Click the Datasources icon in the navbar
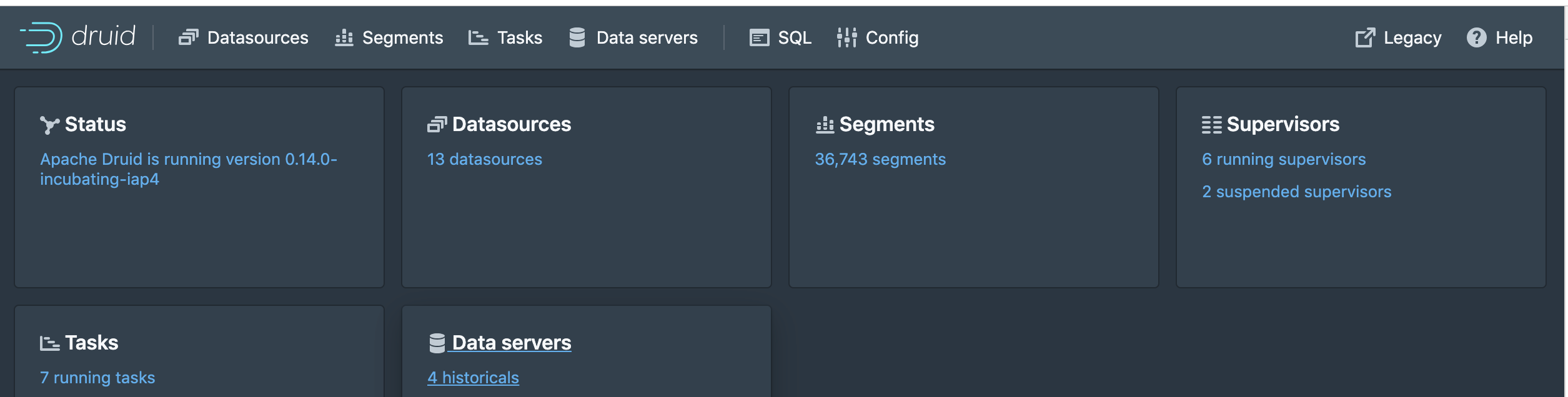Image resolution: width=1568 pixels, height=397 pixels. click(x=188, y=37)
